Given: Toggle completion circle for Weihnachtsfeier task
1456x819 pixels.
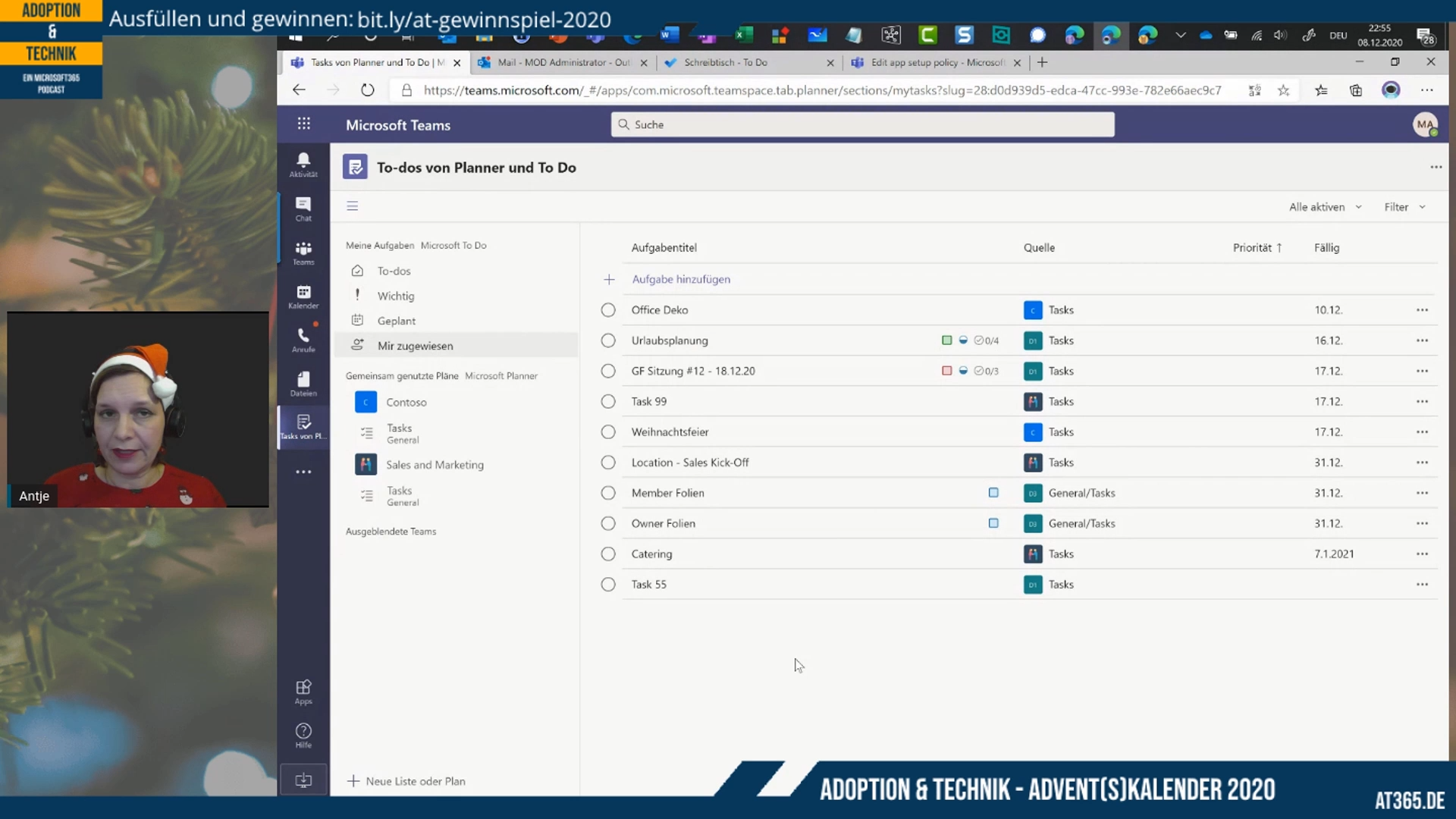Looking at the screenshot, I should 607,431.
